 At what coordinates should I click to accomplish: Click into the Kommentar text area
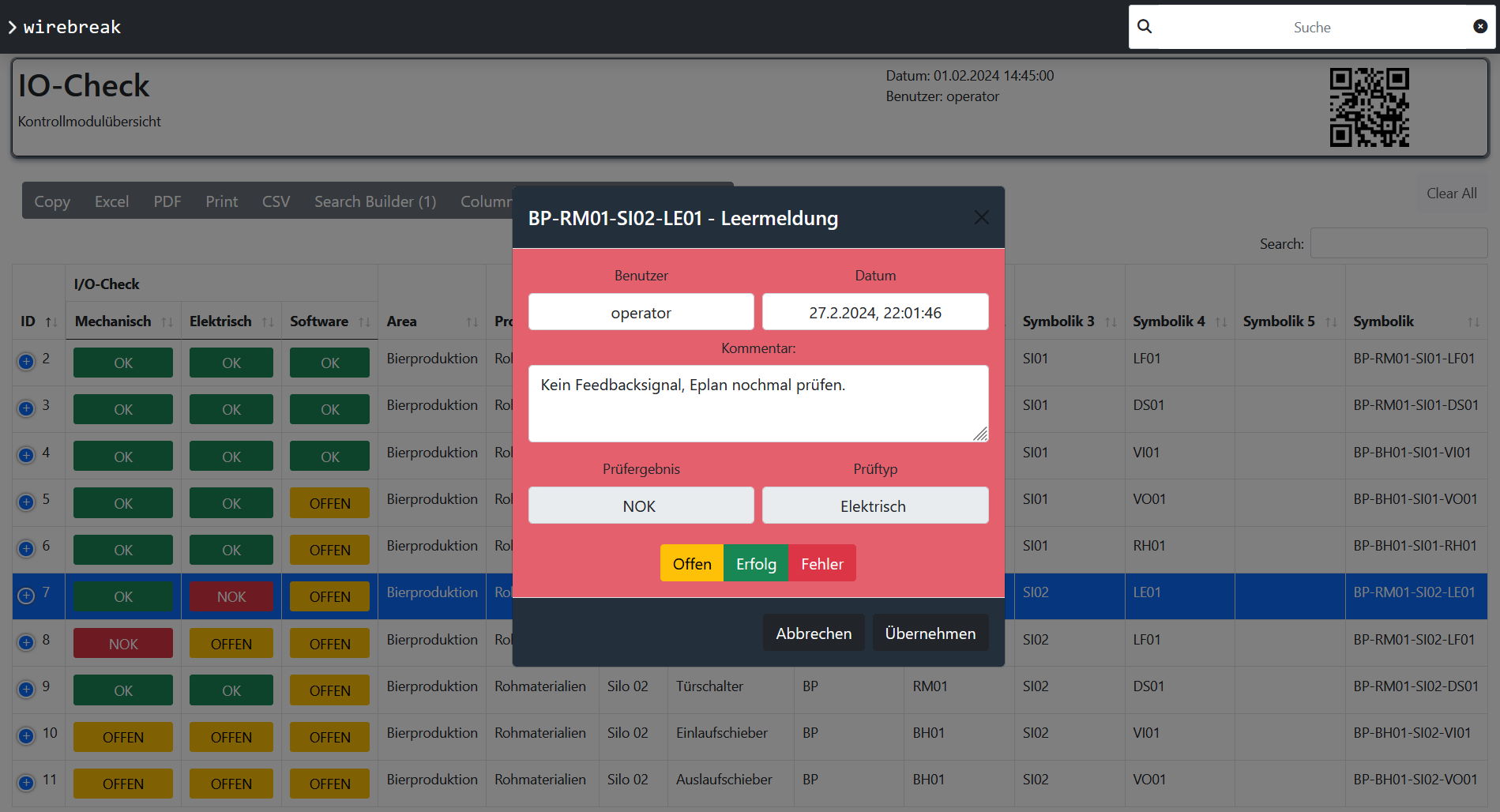point(758,403)
